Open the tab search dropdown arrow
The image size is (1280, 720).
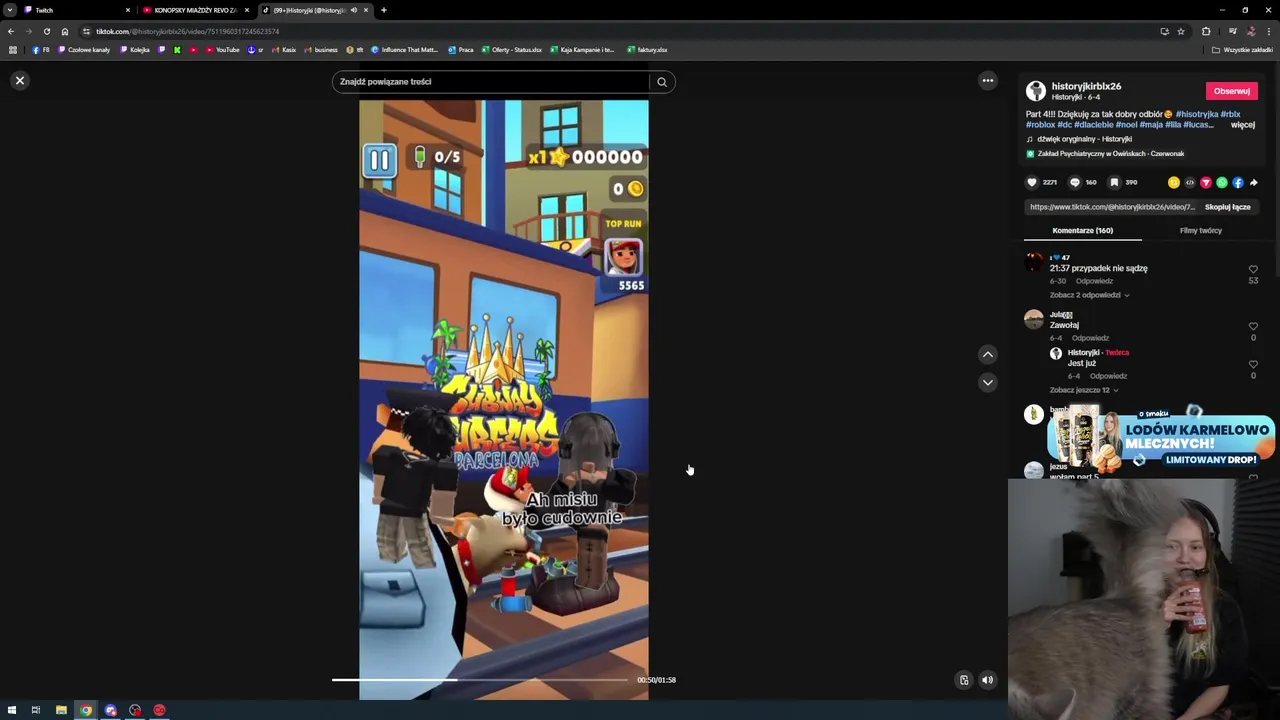(9, 10)
